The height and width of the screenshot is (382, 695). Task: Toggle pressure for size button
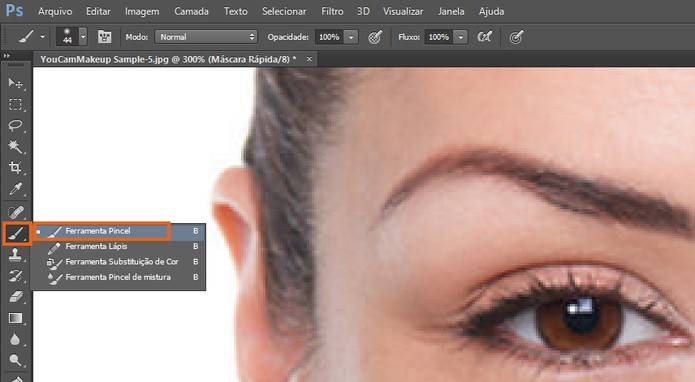pyautogui.click(x=516, y=37)
